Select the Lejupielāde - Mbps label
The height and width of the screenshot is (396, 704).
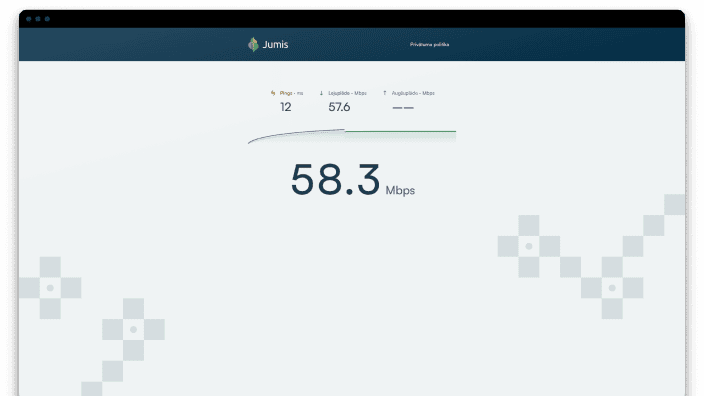tap(348, 93)
